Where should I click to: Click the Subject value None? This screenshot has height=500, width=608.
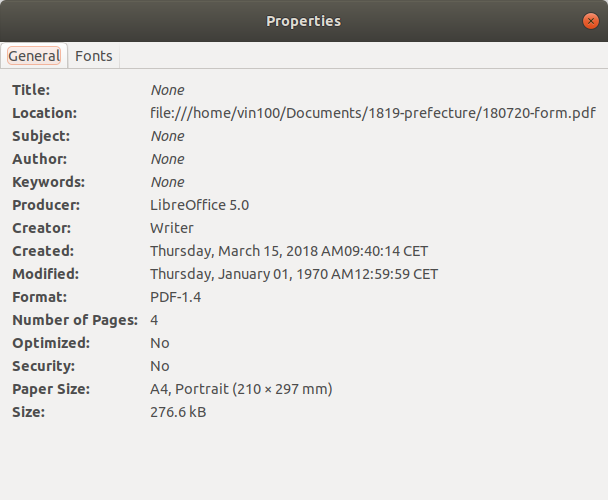pyautogui.click(x=167, y=136)
